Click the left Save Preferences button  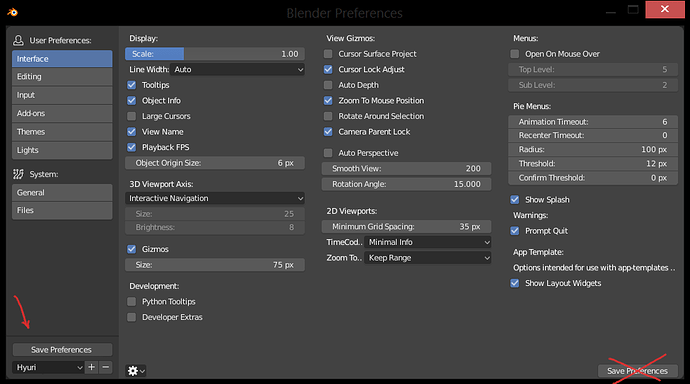click(62, 350)
